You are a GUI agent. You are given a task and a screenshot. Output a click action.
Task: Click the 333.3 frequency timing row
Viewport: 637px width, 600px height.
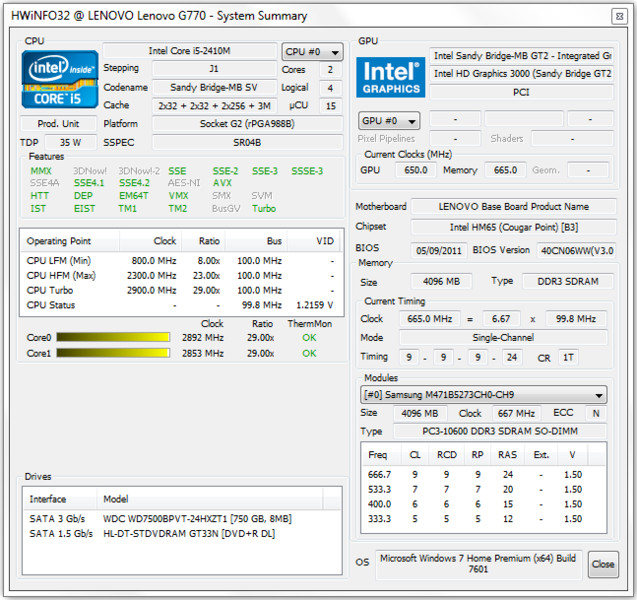483,519
